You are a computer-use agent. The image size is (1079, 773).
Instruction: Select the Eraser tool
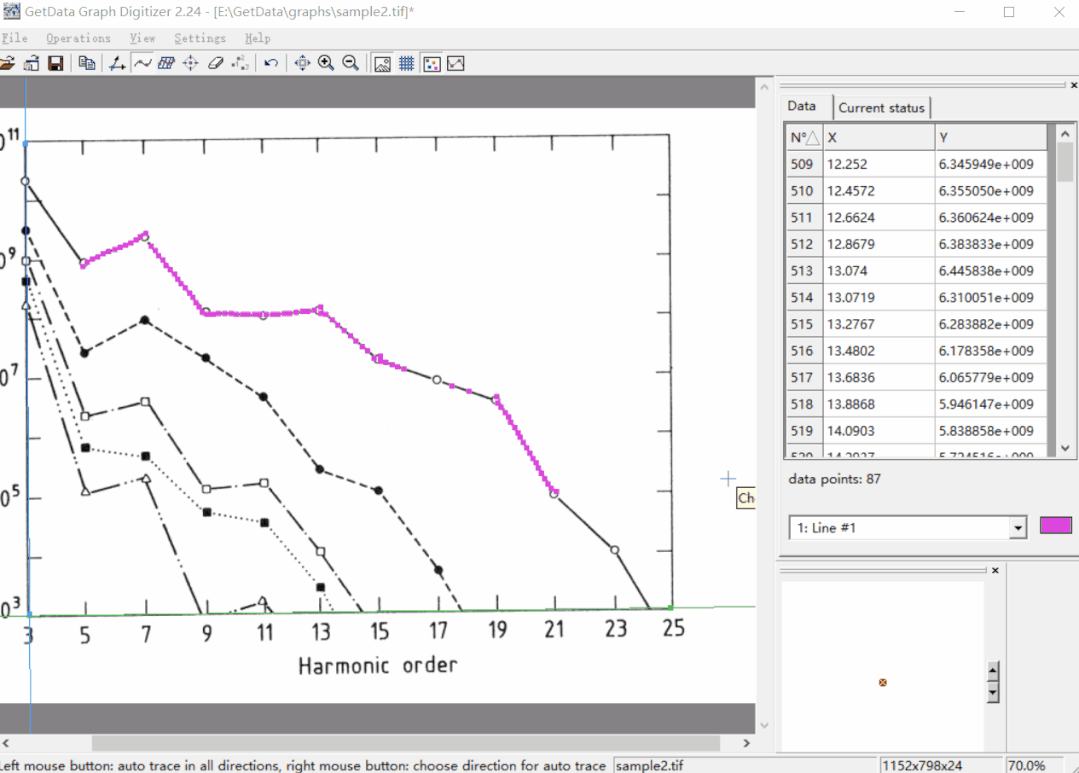click(215, 63)
